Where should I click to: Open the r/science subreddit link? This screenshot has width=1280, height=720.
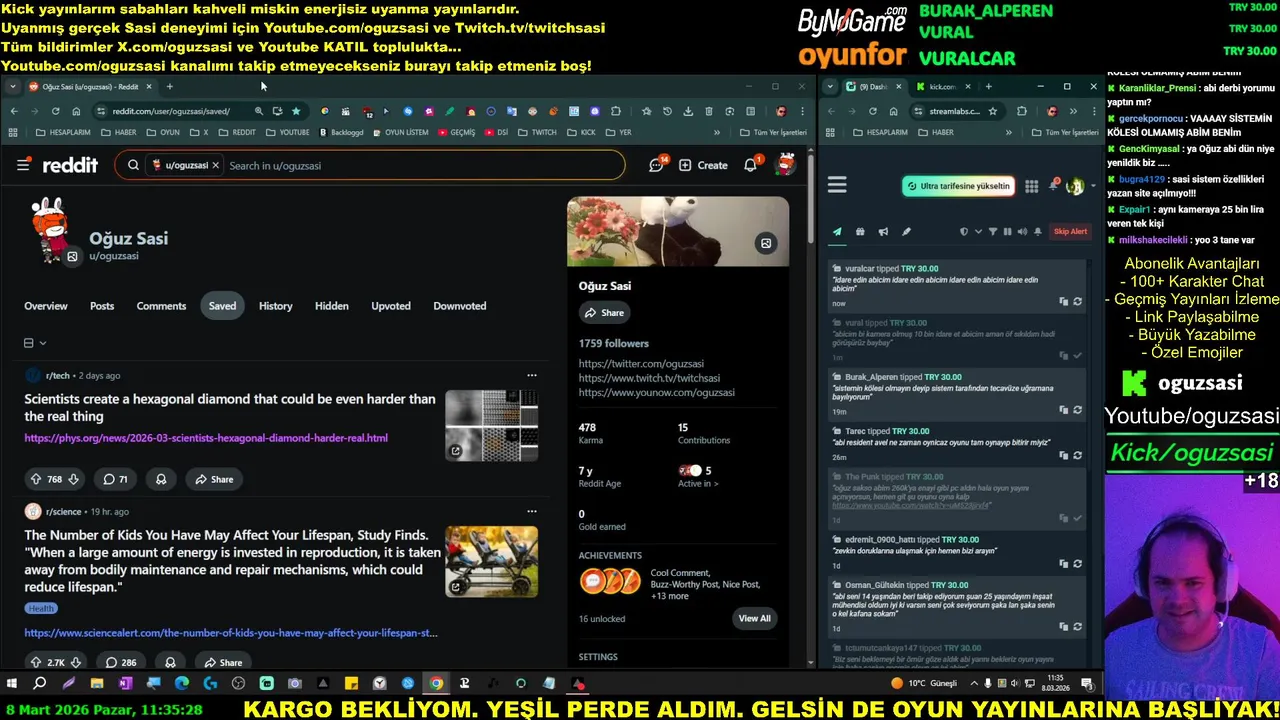point(64,512)
